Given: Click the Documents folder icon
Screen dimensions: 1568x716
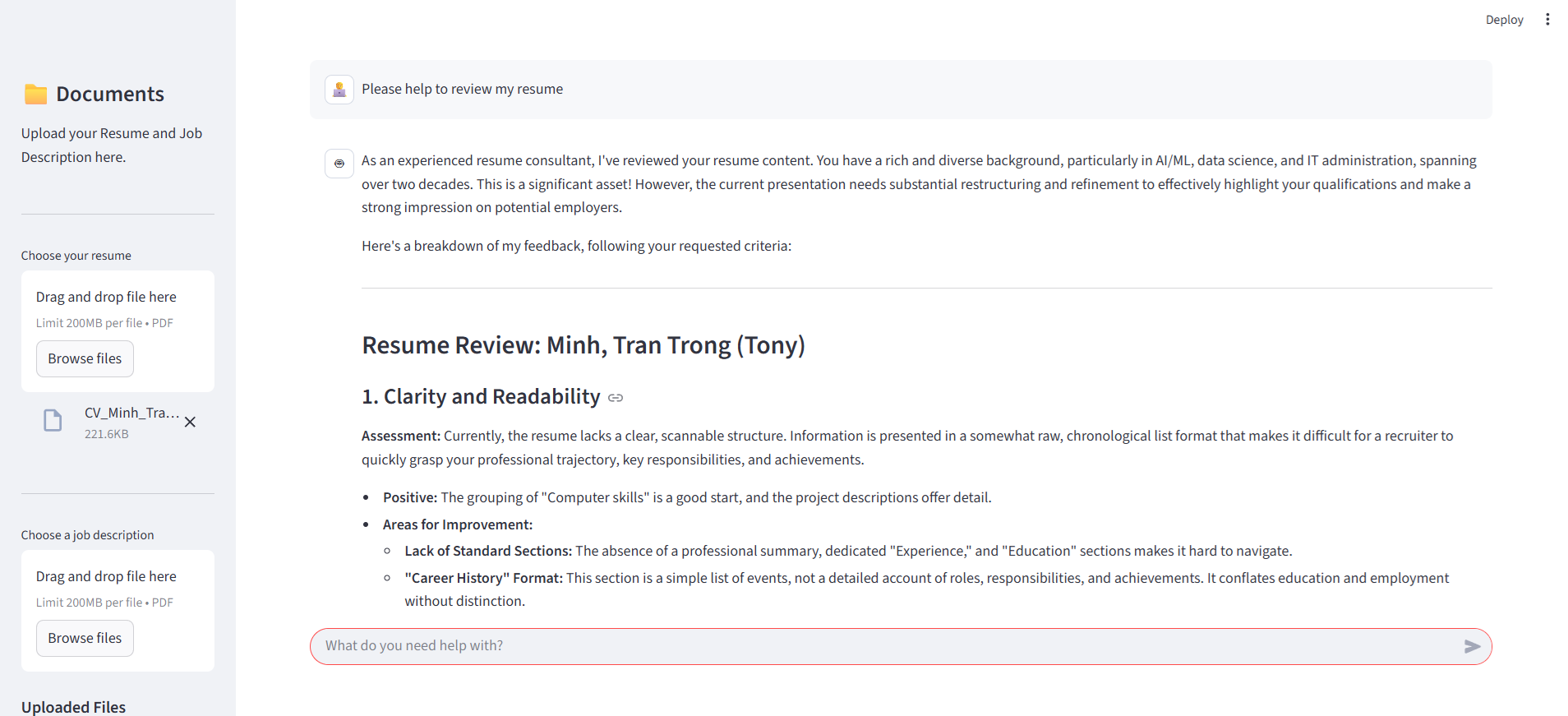Looking at the screenshot, I should 35,95.
